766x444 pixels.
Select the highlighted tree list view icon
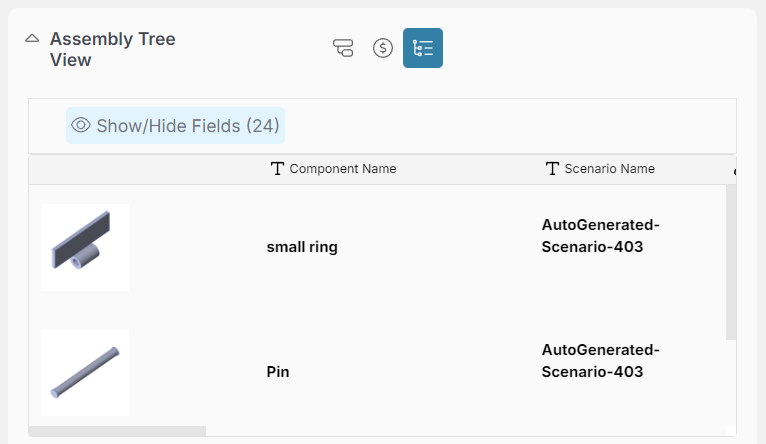(x=423, y=48)
